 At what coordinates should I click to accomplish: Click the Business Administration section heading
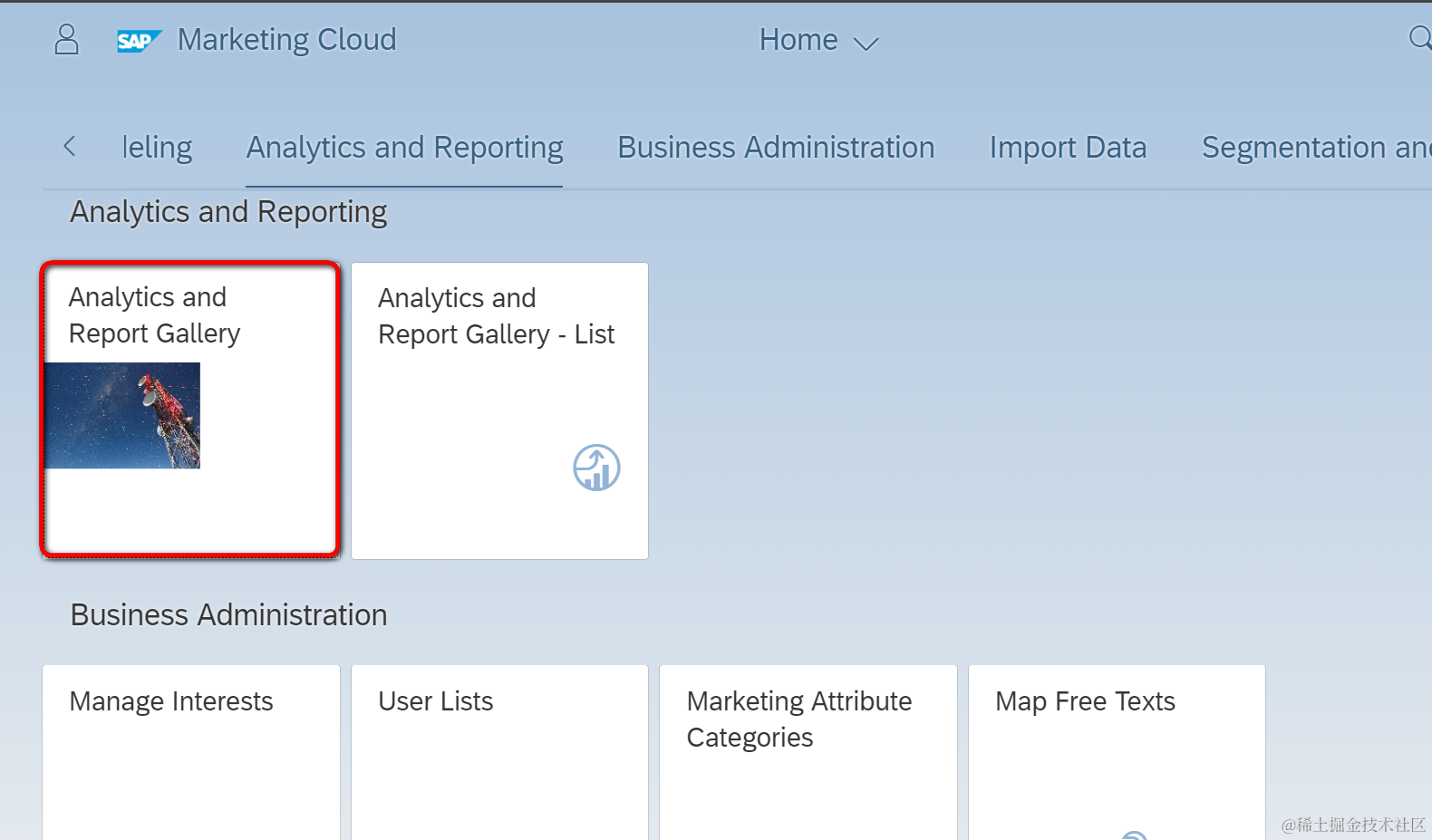coord(228,615)
